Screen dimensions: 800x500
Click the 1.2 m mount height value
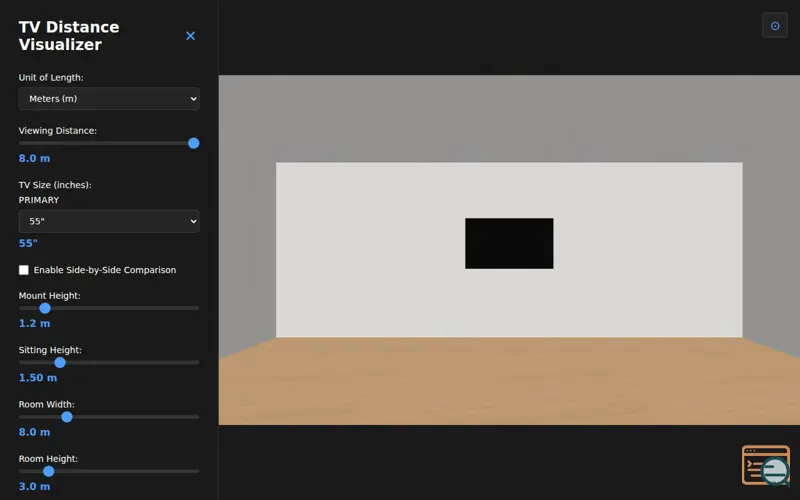point(34,323)
